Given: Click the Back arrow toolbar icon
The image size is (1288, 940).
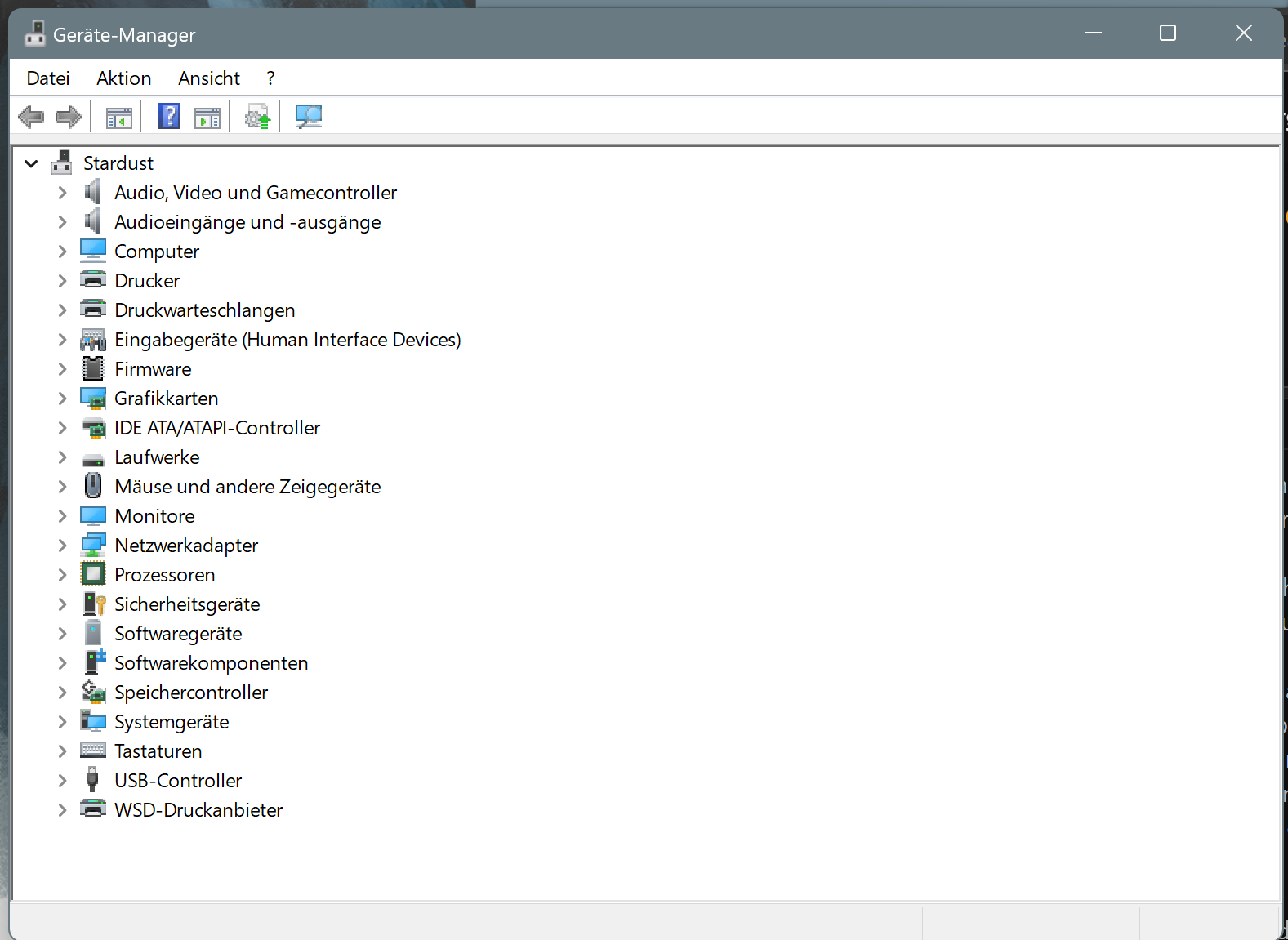Looking at the screenshot, I should point(31,117).
